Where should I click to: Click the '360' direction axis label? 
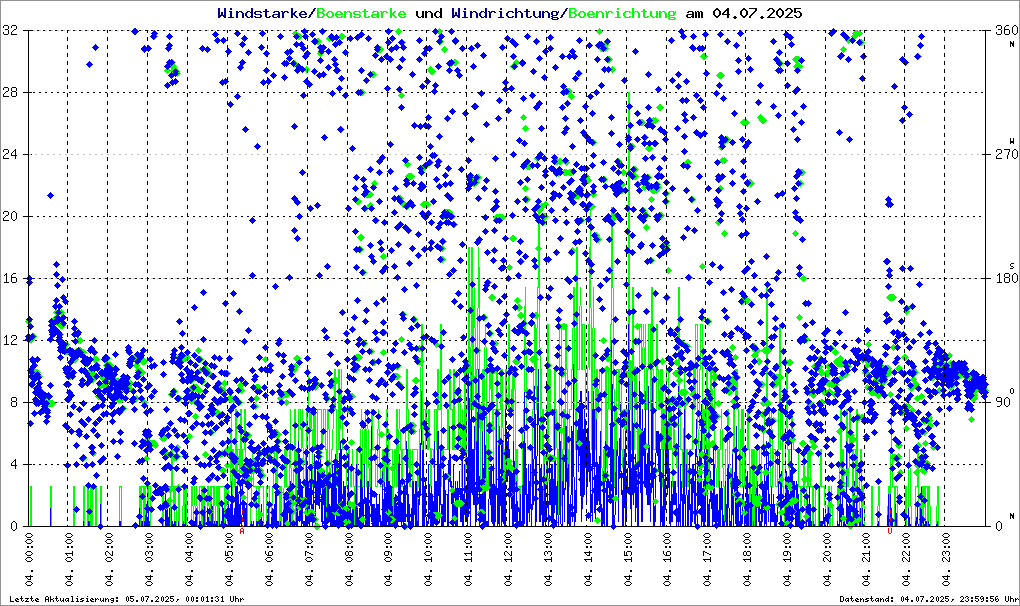pyautogui.click(x=1006, y=31)
